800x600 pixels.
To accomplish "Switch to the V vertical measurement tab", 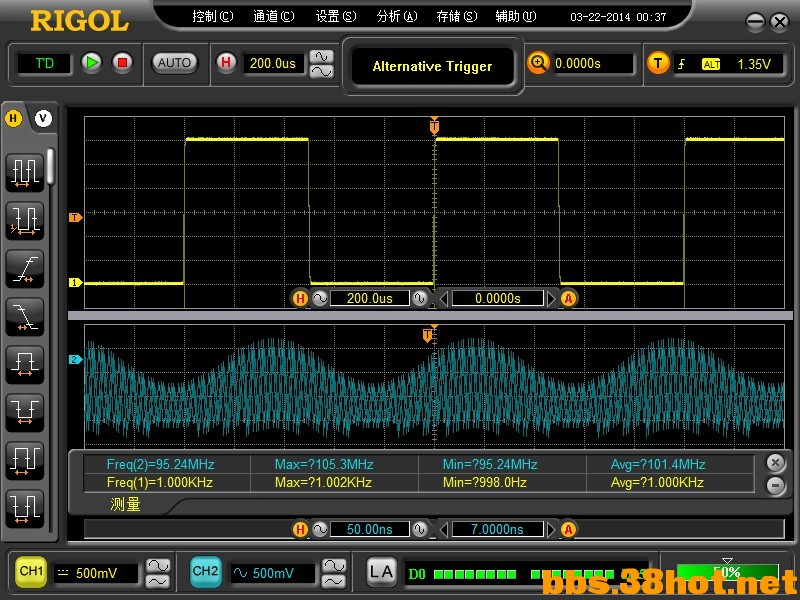I will 43,119.
